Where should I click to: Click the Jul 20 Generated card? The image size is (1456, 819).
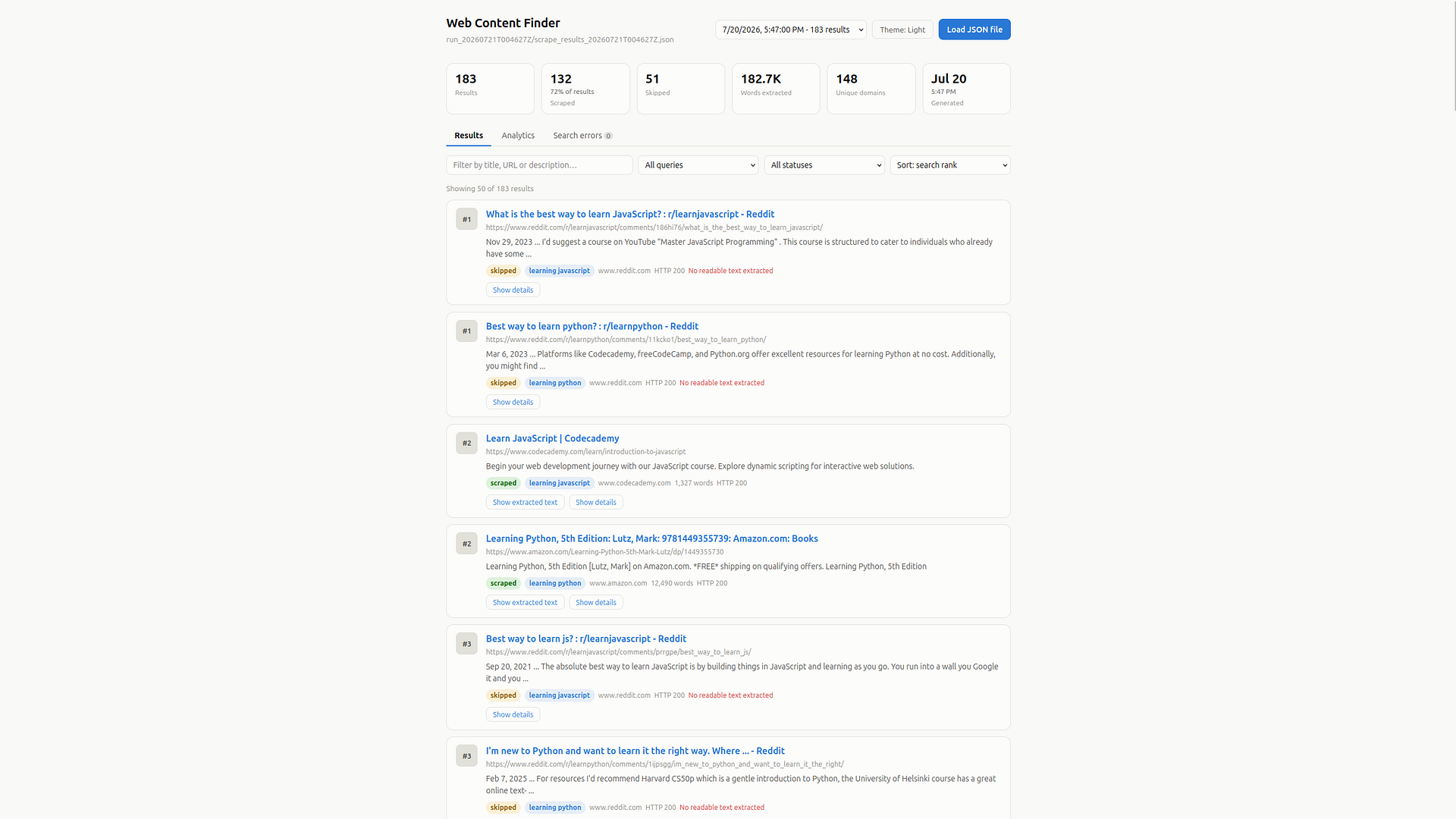coord(967,89)
